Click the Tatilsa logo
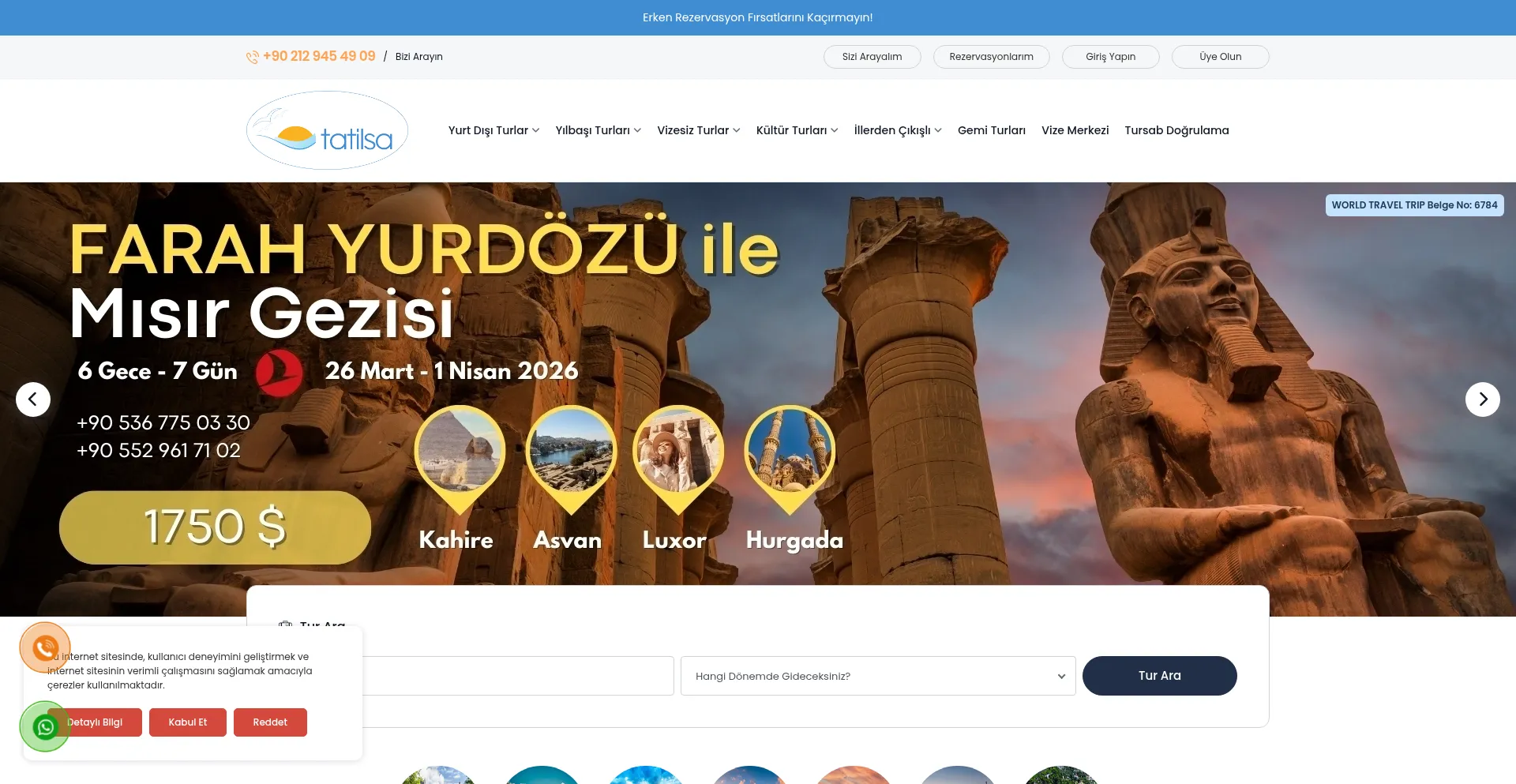The image size is (1516, 784). click(327, 131)
